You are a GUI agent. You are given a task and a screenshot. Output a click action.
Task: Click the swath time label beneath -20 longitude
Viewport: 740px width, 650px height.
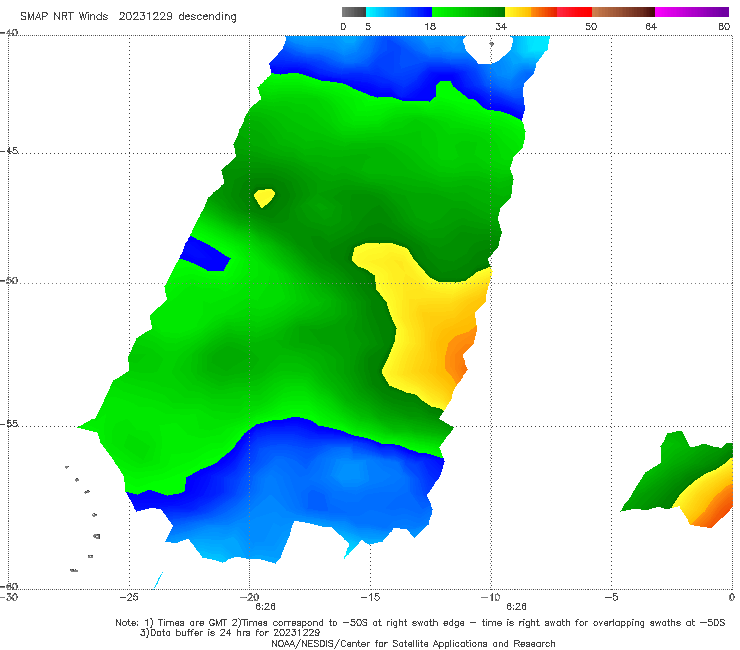265,607
